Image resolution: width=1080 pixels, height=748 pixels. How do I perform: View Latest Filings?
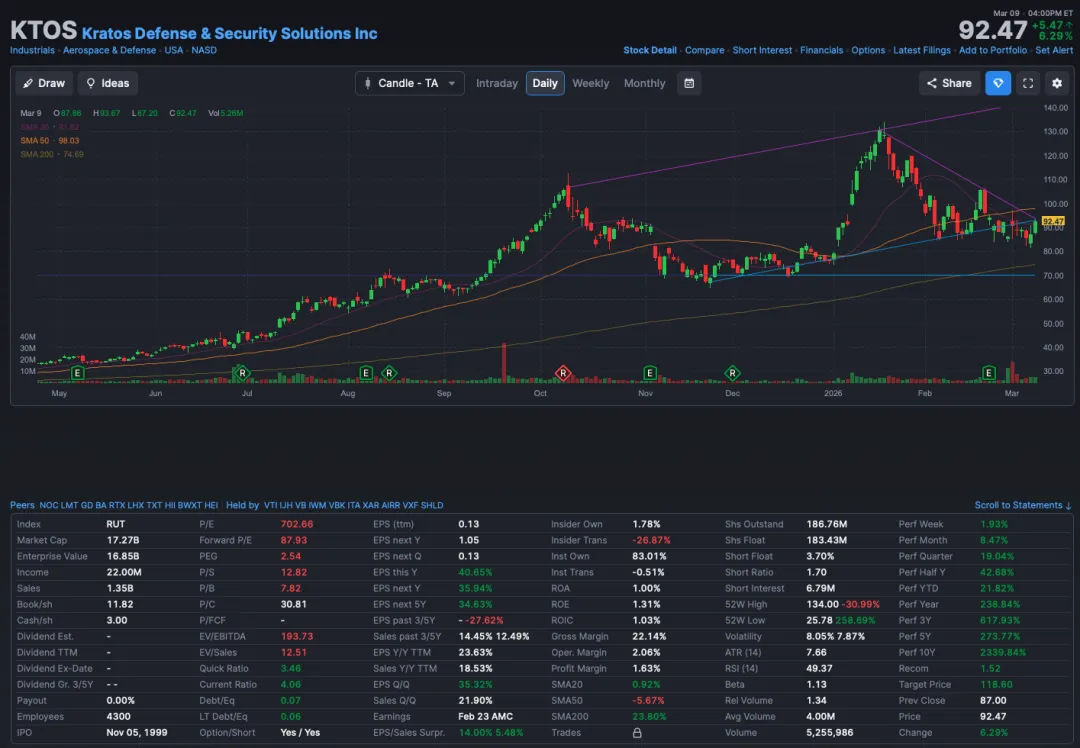pos(922,50)
